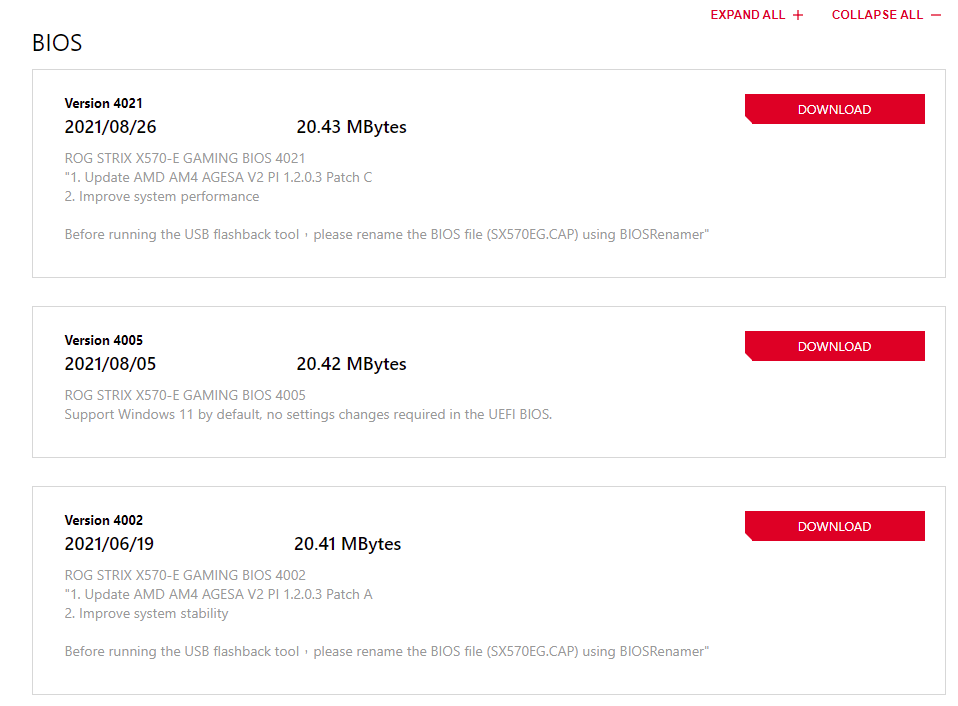This screenshot has height=706, width=958.
Task: Click the 20.43 MBytes file size
Action: (x=351, y=127)
